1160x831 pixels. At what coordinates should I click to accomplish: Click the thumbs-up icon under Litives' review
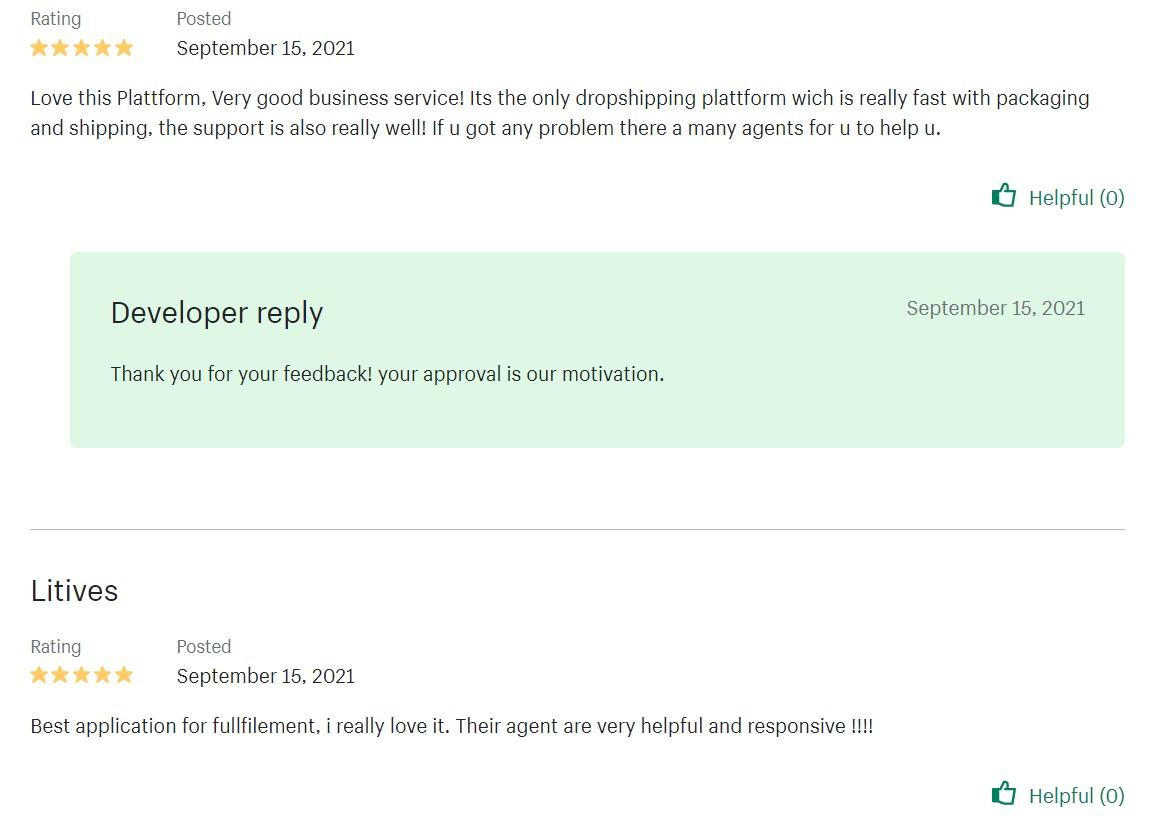point(1004,793)
